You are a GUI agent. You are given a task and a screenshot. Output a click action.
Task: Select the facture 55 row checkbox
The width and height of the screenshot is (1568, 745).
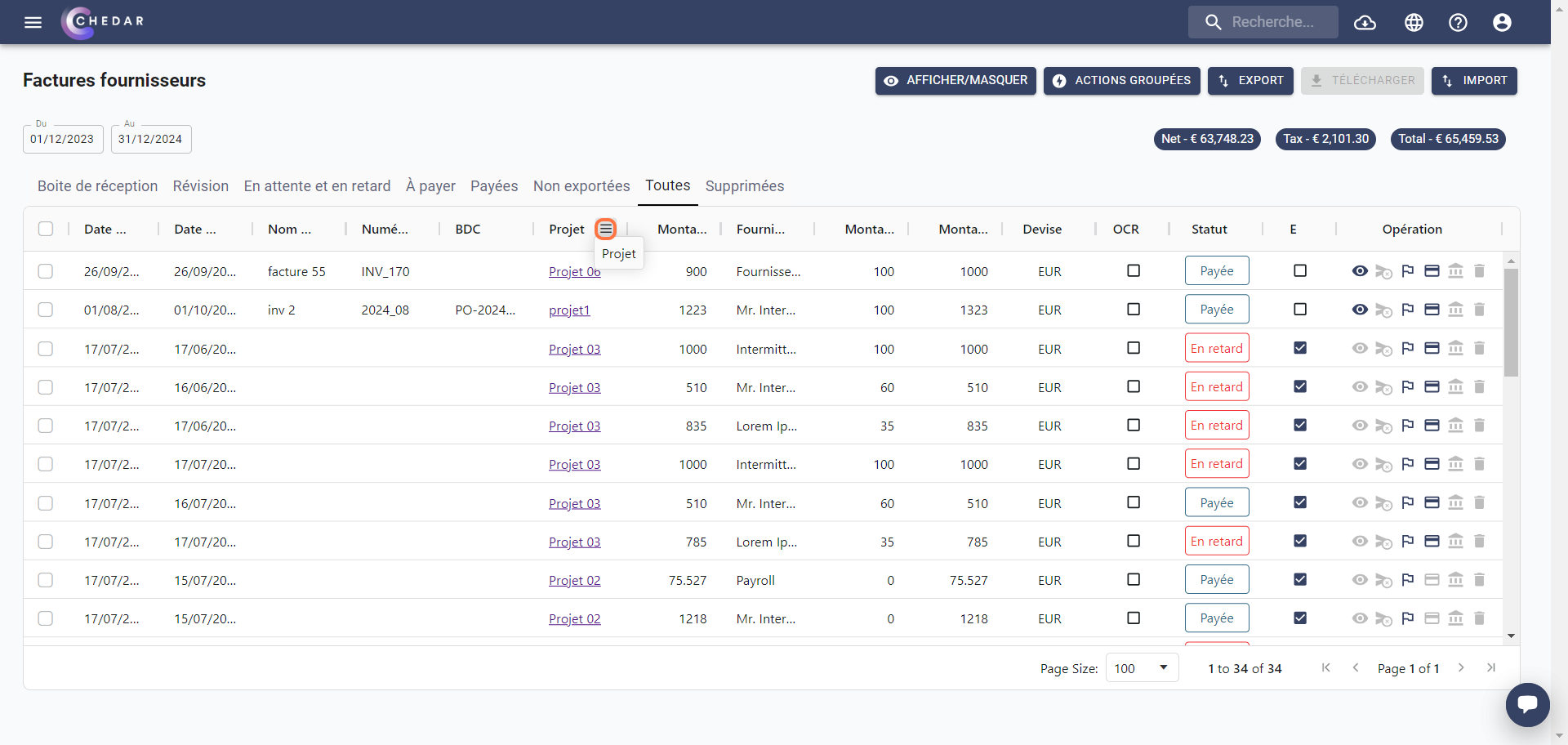tap(46, 271)
